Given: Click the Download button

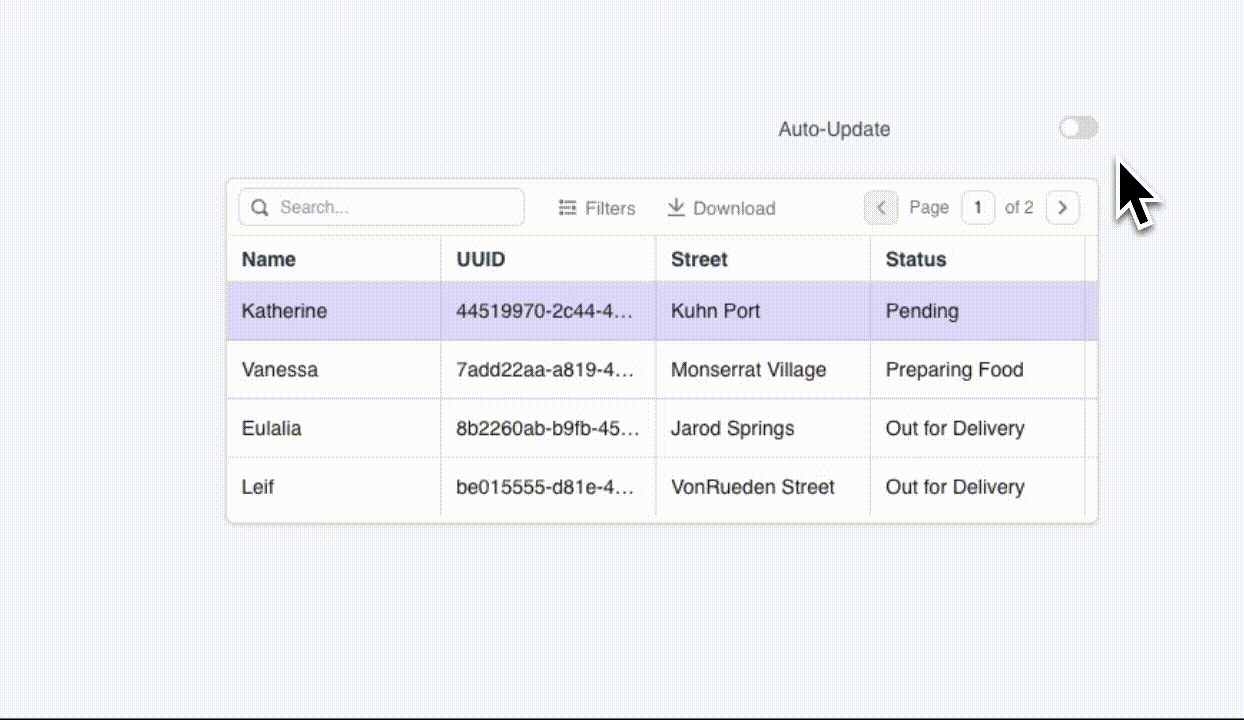Looking at the screenshot, I should [x=721, y=207].
